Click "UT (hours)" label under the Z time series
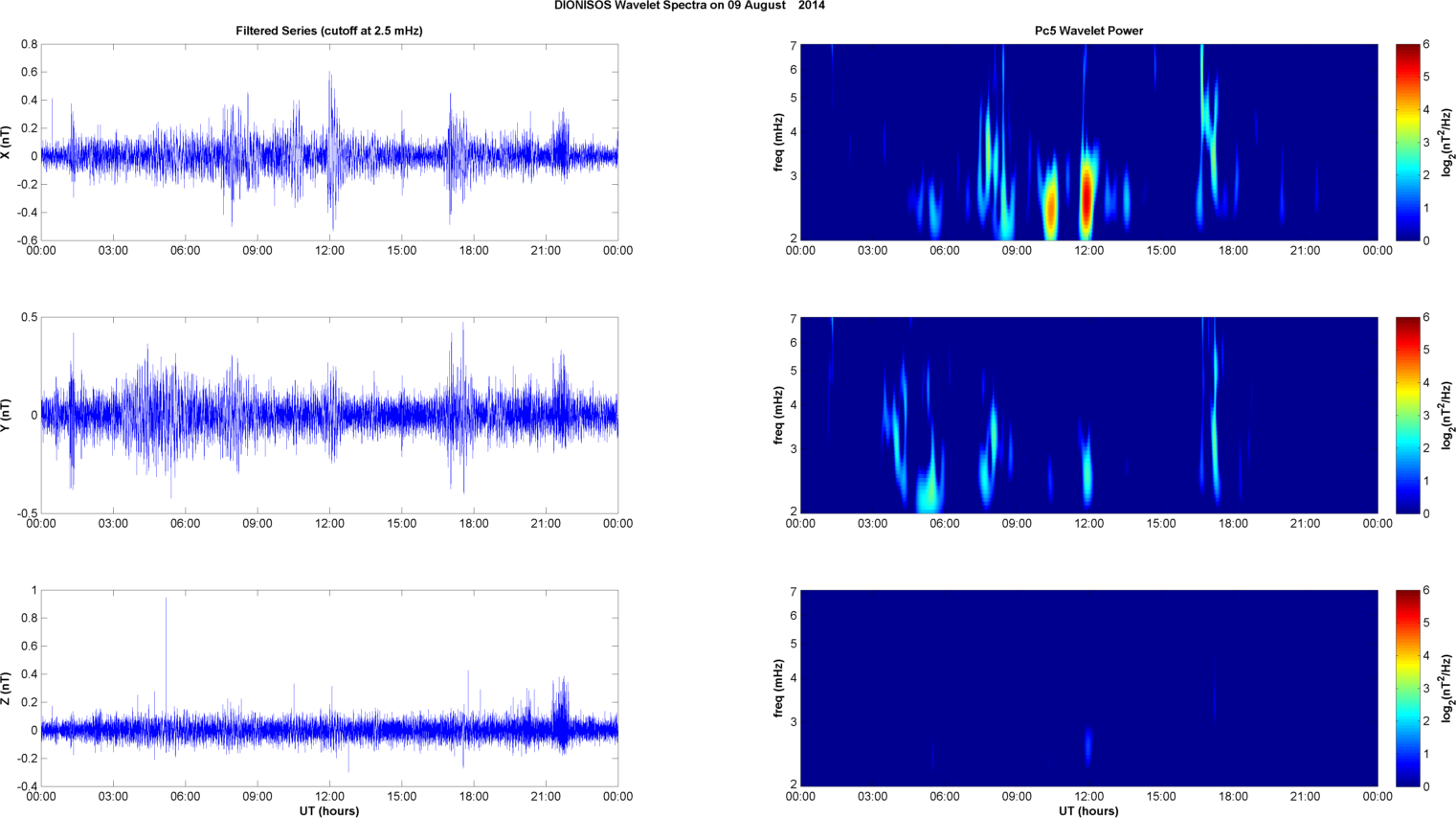The width and height of the screenshot is (1456, 818). (x=329, y=810)
